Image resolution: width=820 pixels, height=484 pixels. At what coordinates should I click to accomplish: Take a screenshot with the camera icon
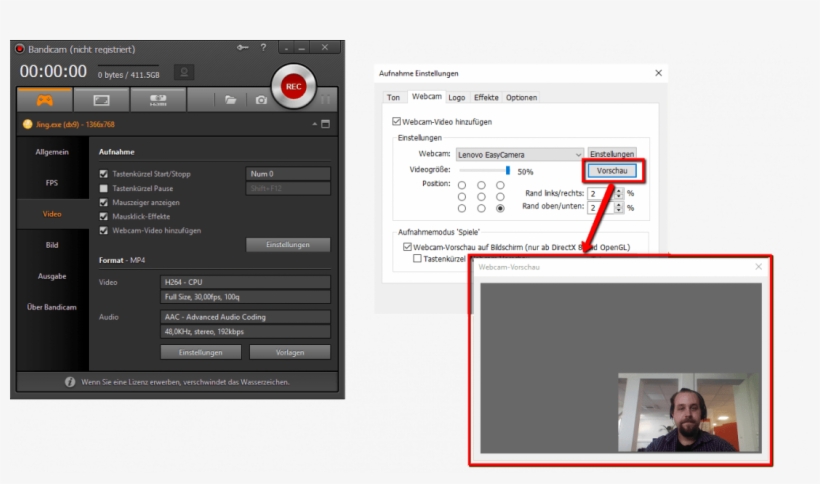coord(261,100)
